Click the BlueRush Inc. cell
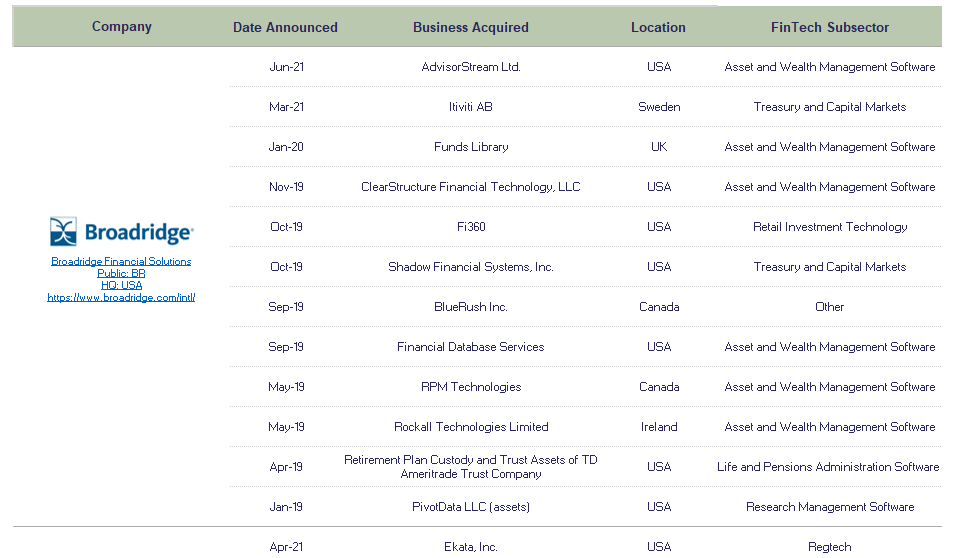The width and height of the screenshot is (971, 558). (x=471, y=307)
